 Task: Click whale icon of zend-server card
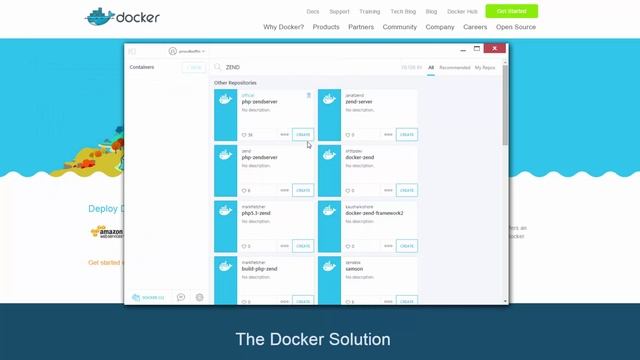pyautogui.click(x=329, y=99)
